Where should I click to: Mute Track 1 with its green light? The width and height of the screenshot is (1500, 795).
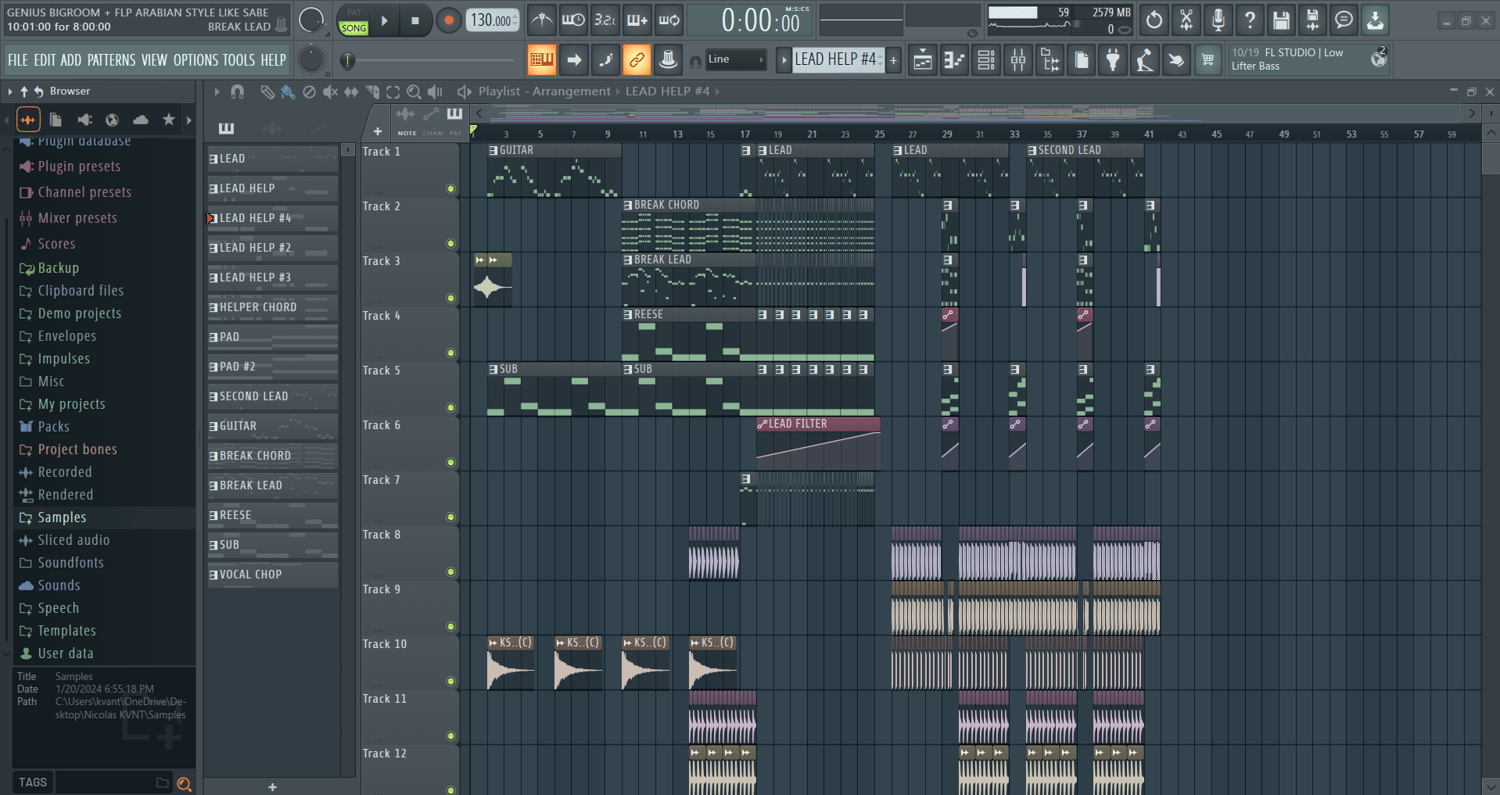pyautogui.click(x=451, y=189)
